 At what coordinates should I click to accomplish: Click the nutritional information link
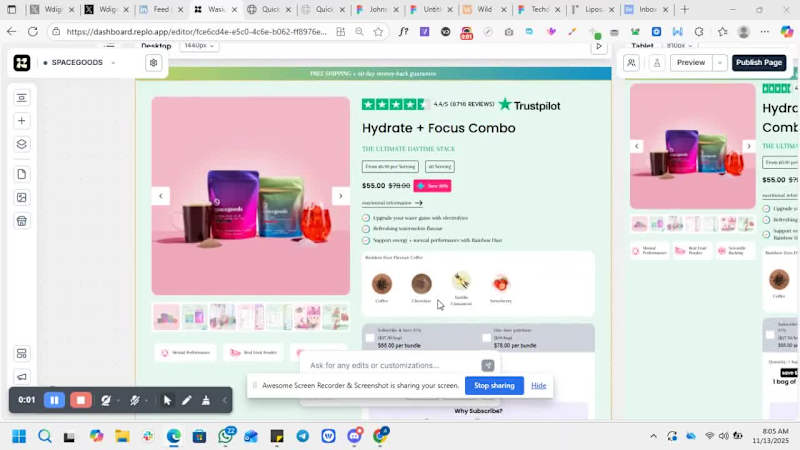coord(392,203)
